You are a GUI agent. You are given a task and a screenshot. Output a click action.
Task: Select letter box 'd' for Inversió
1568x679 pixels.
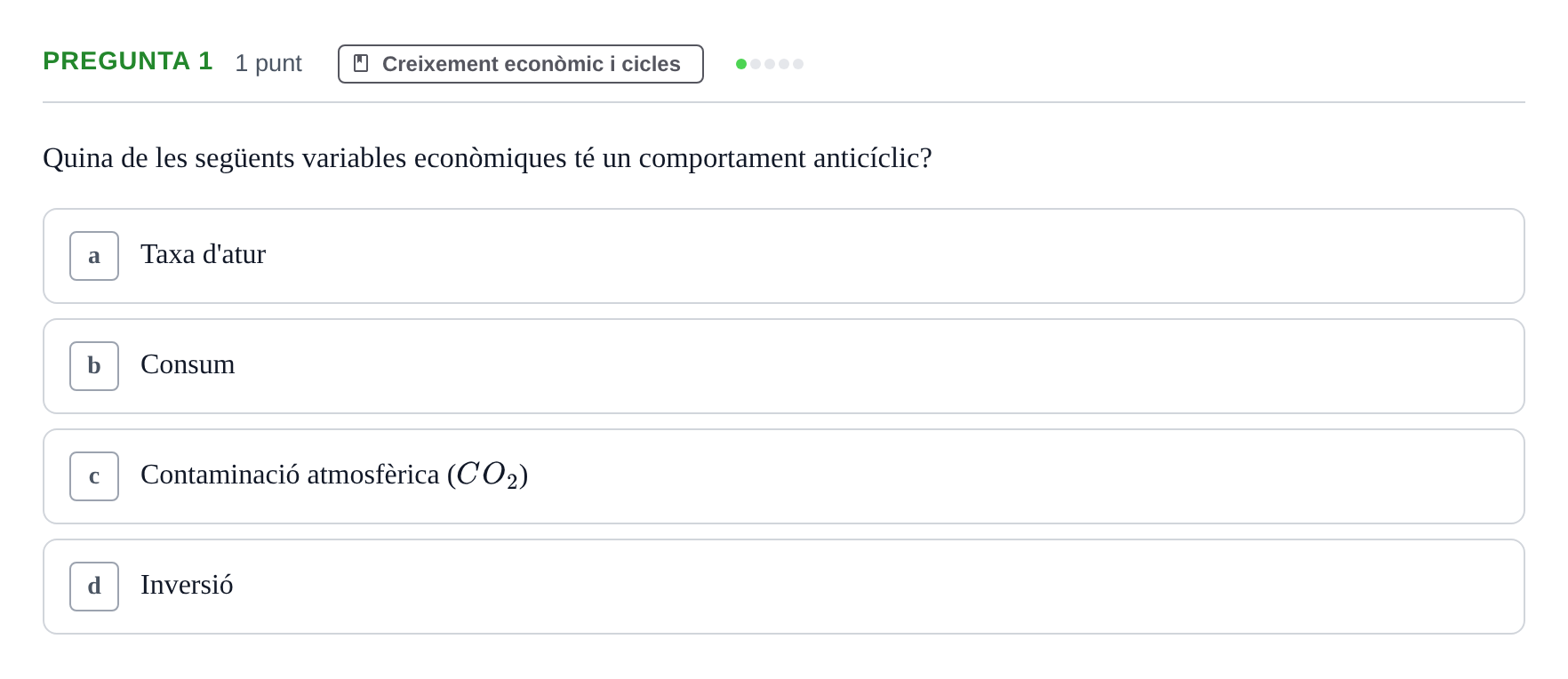(94, 587)
